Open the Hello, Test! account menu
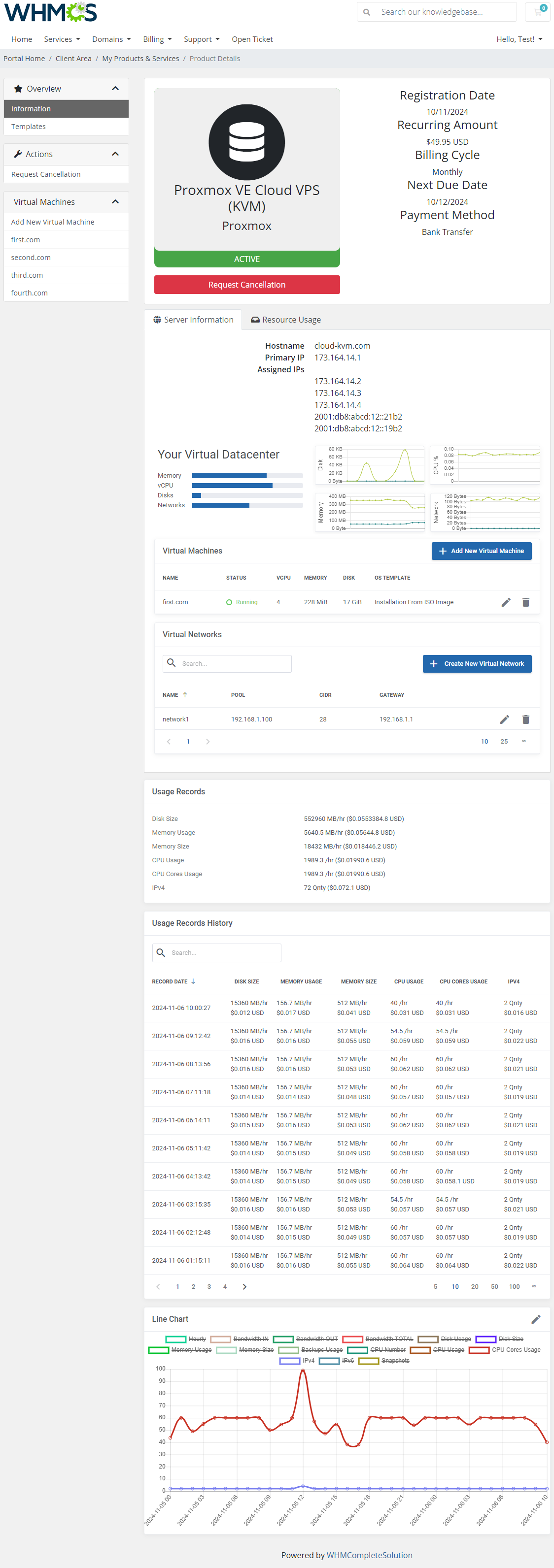Image resolution: width=554 pixels, height=1568 pixels. coord(519,39)
